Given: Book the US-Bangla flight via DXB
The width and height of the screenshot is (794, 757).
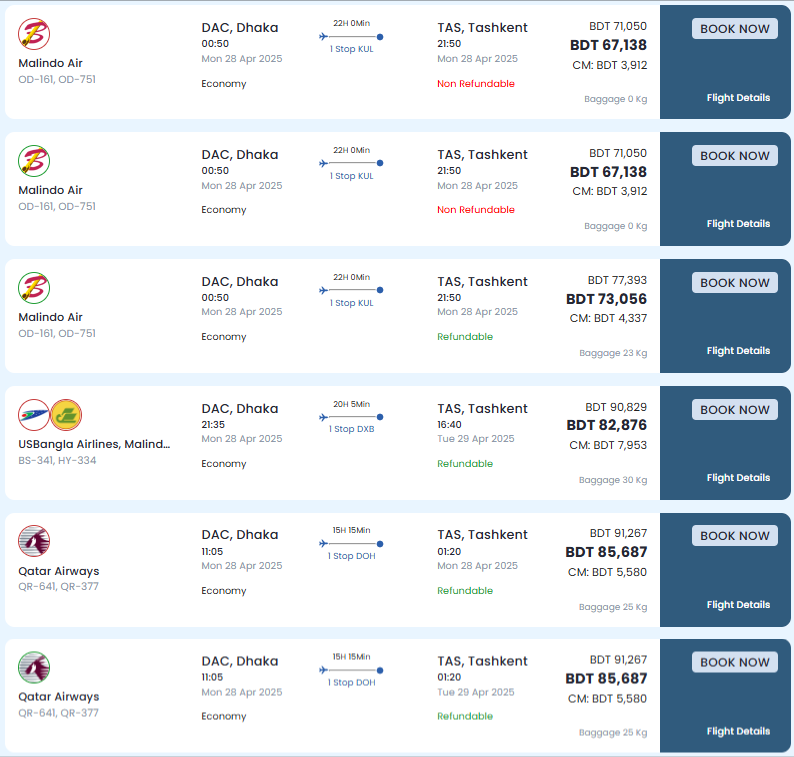Looking at the screenshot, I should click(734, 410).
